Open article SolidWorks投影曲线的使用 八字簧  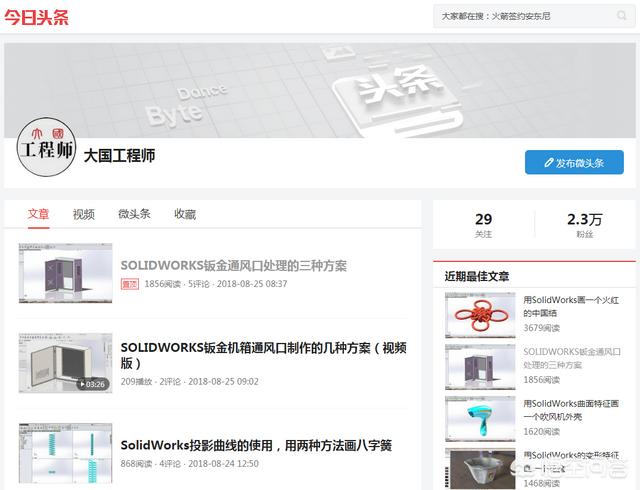tap(256, 445)
